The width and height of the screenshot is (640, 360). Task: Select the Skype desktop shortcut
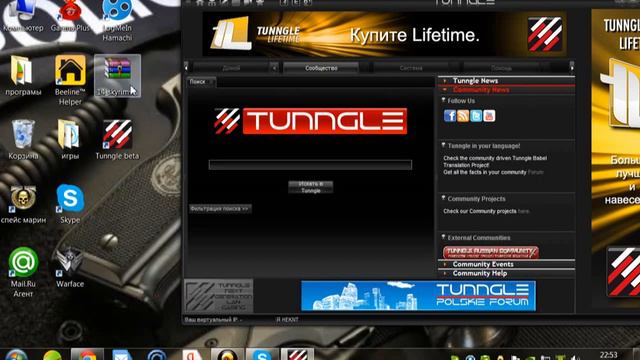click(70, 204)
